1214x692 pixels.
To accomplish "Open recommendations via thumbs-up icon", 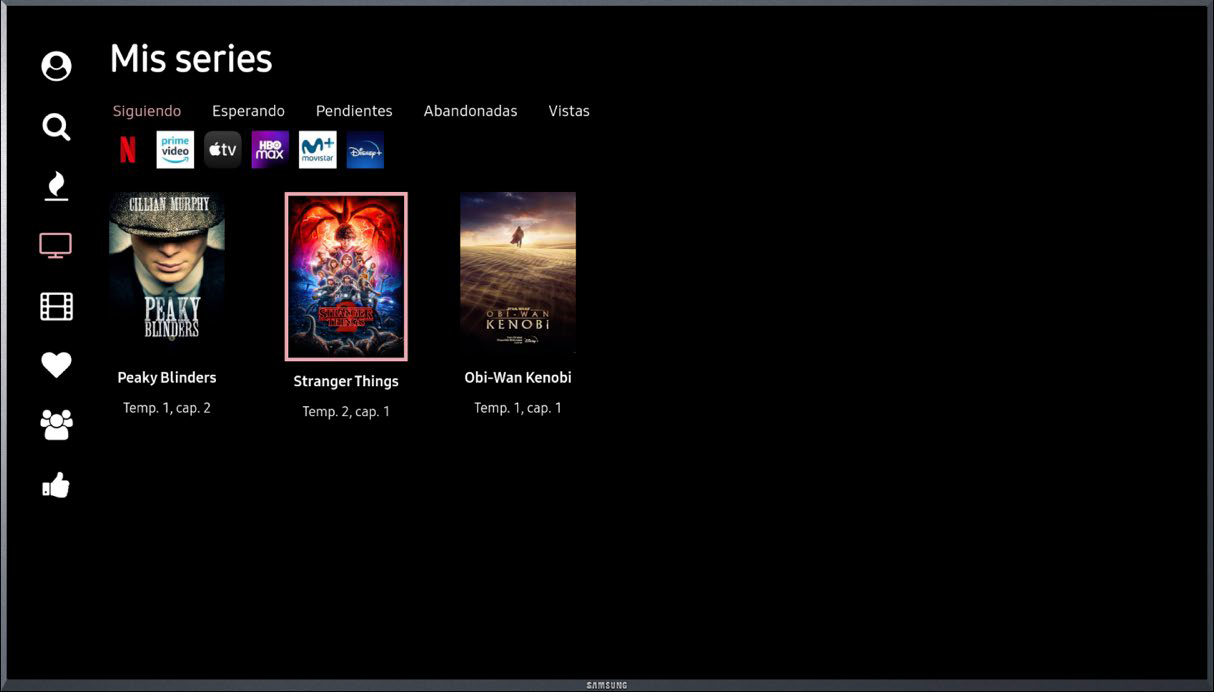I will pos(56,485).
